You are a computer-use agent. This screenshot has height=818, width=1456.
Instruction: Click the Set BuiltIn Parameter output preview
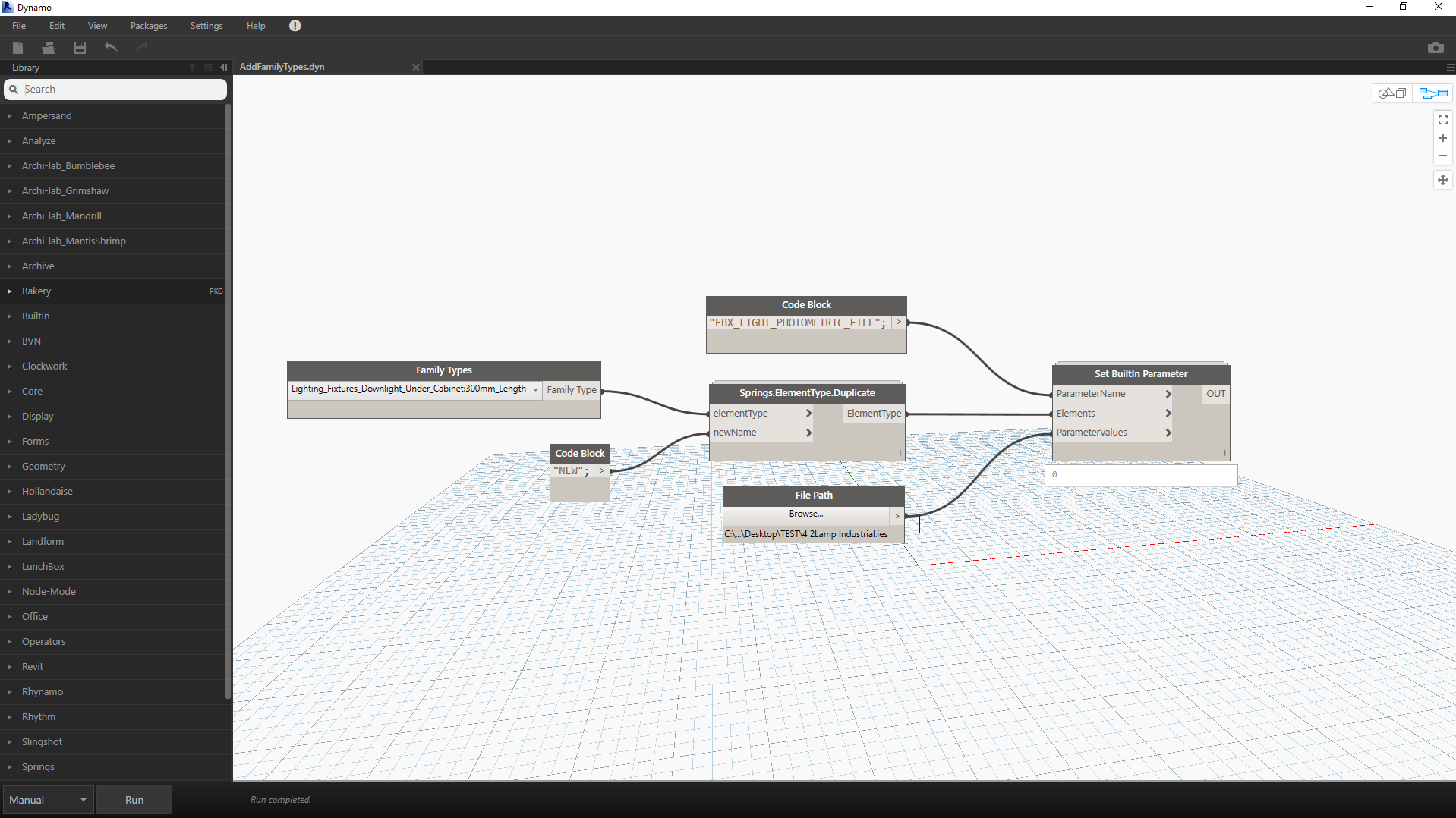[1141, 475]
